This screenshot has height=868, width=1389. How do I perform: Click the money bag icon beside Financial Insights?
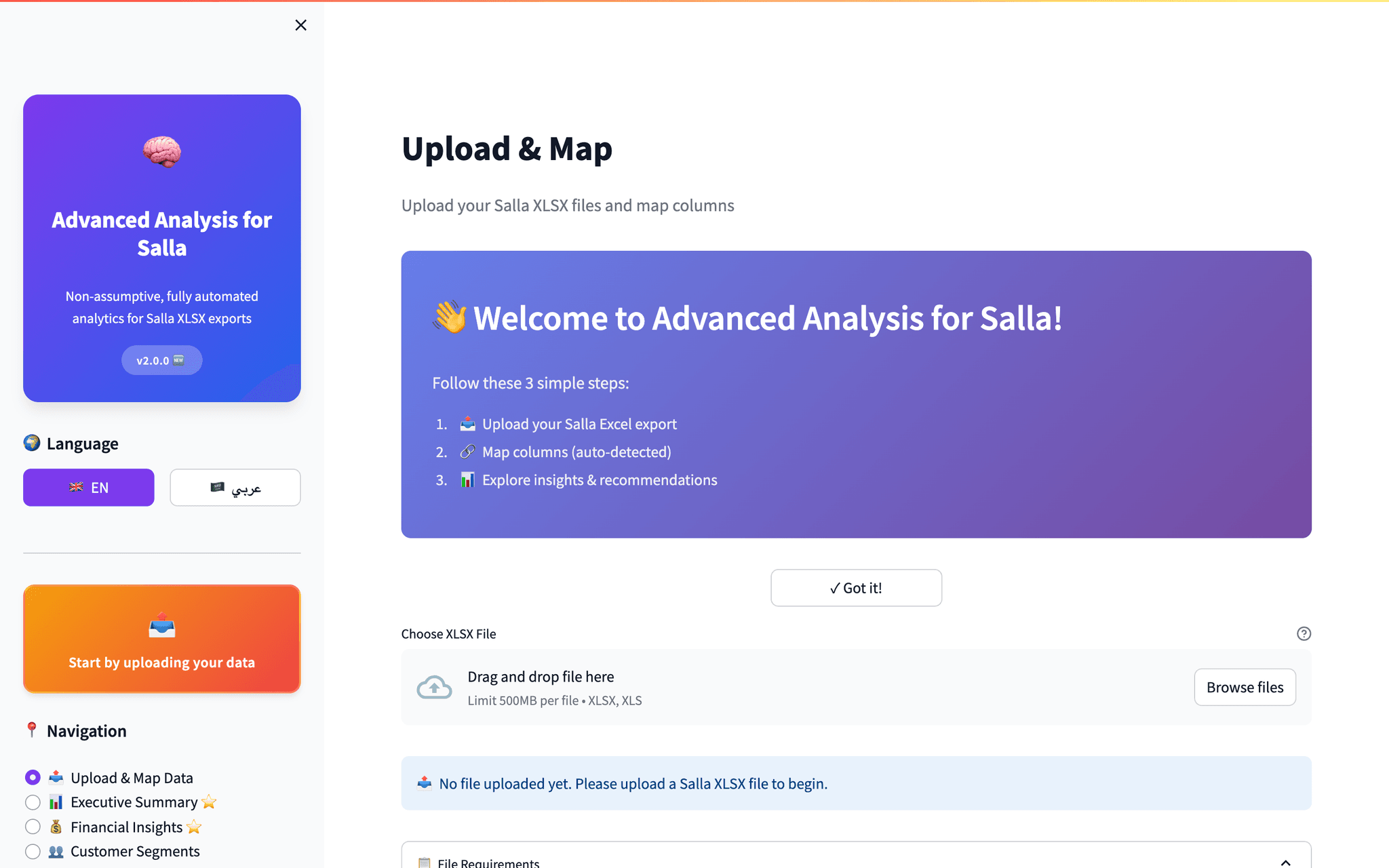pyautogui.click(x=56, y=827)
